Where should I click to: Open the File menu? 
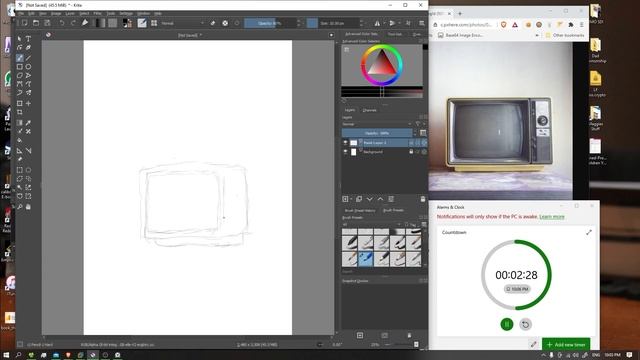21,13
